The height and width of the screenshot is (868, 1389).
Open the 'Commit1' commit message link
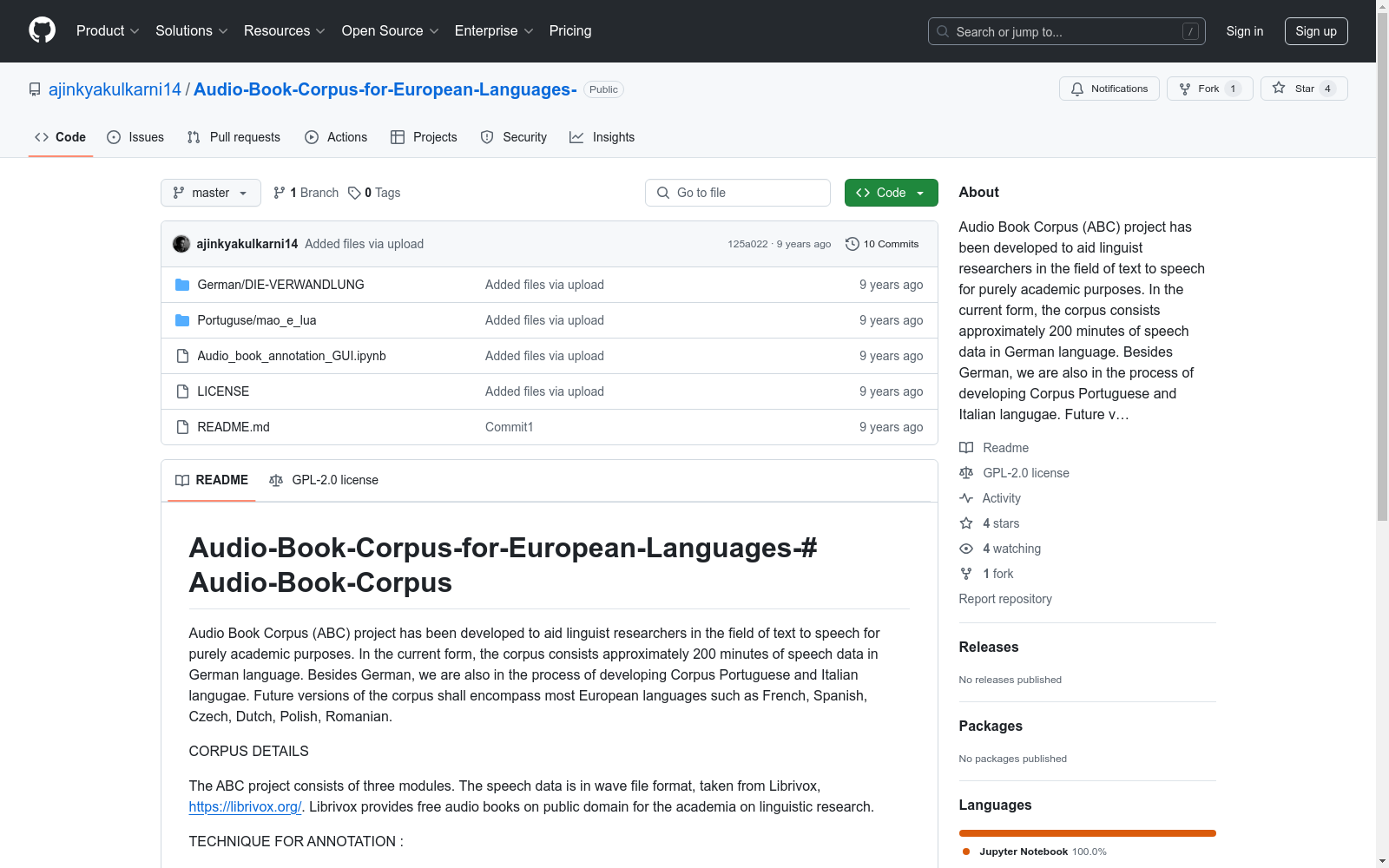[x=510, y=427]
